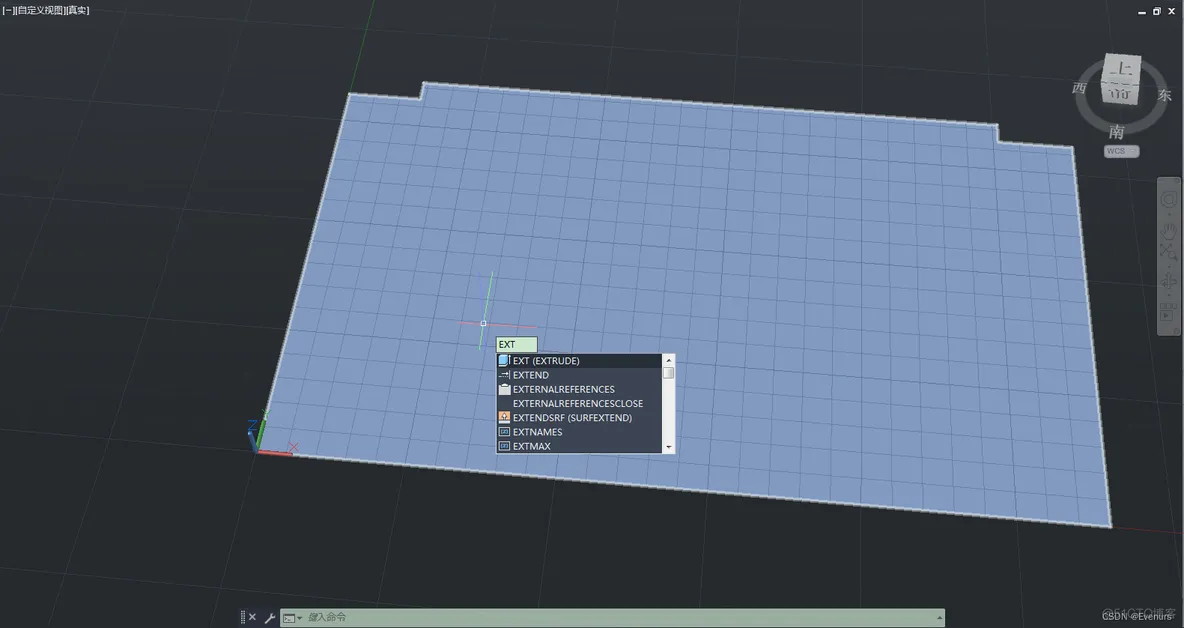Expand command history arrow at command line end
Screen dimensions: 1184x628
click(x=939, y=617)
